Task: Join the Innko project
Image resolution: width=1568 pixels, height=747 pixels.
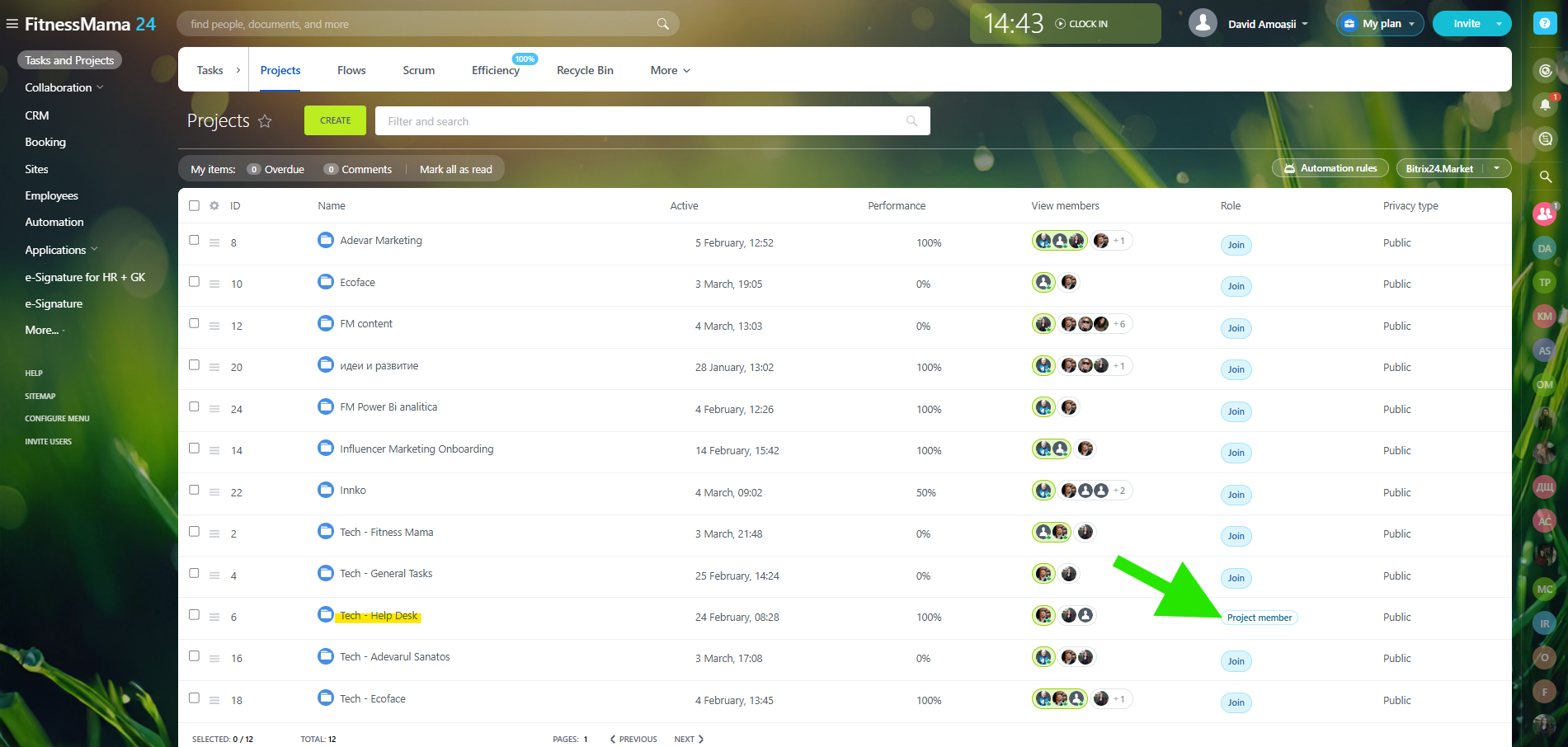Action: pos(1236,495)
